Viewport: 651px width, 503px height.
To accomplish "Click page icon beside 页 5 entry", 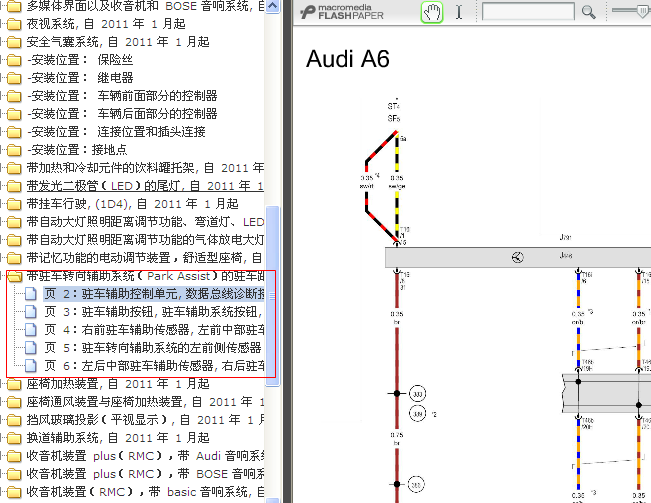I will click(30, 347).
